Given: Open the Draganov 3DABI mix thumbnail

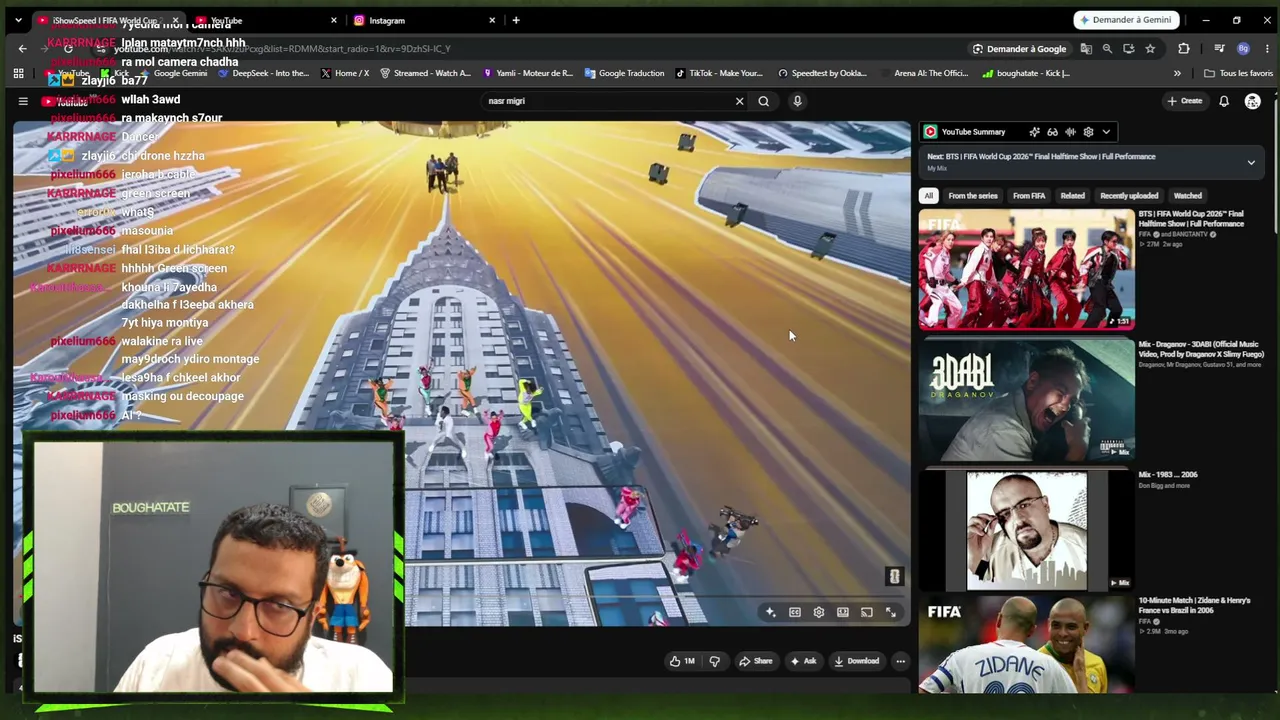Looking at the screenshot, I should click(1027, 399).
